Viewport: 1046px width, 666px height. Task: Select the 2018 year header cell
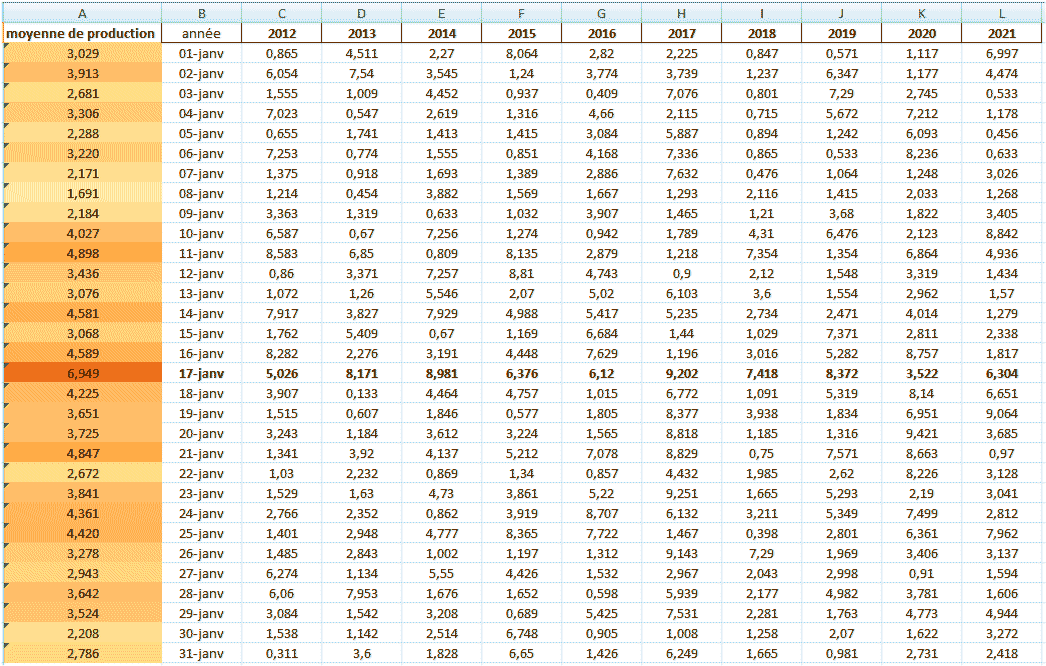pyautogui.click(x=762, y=33)
